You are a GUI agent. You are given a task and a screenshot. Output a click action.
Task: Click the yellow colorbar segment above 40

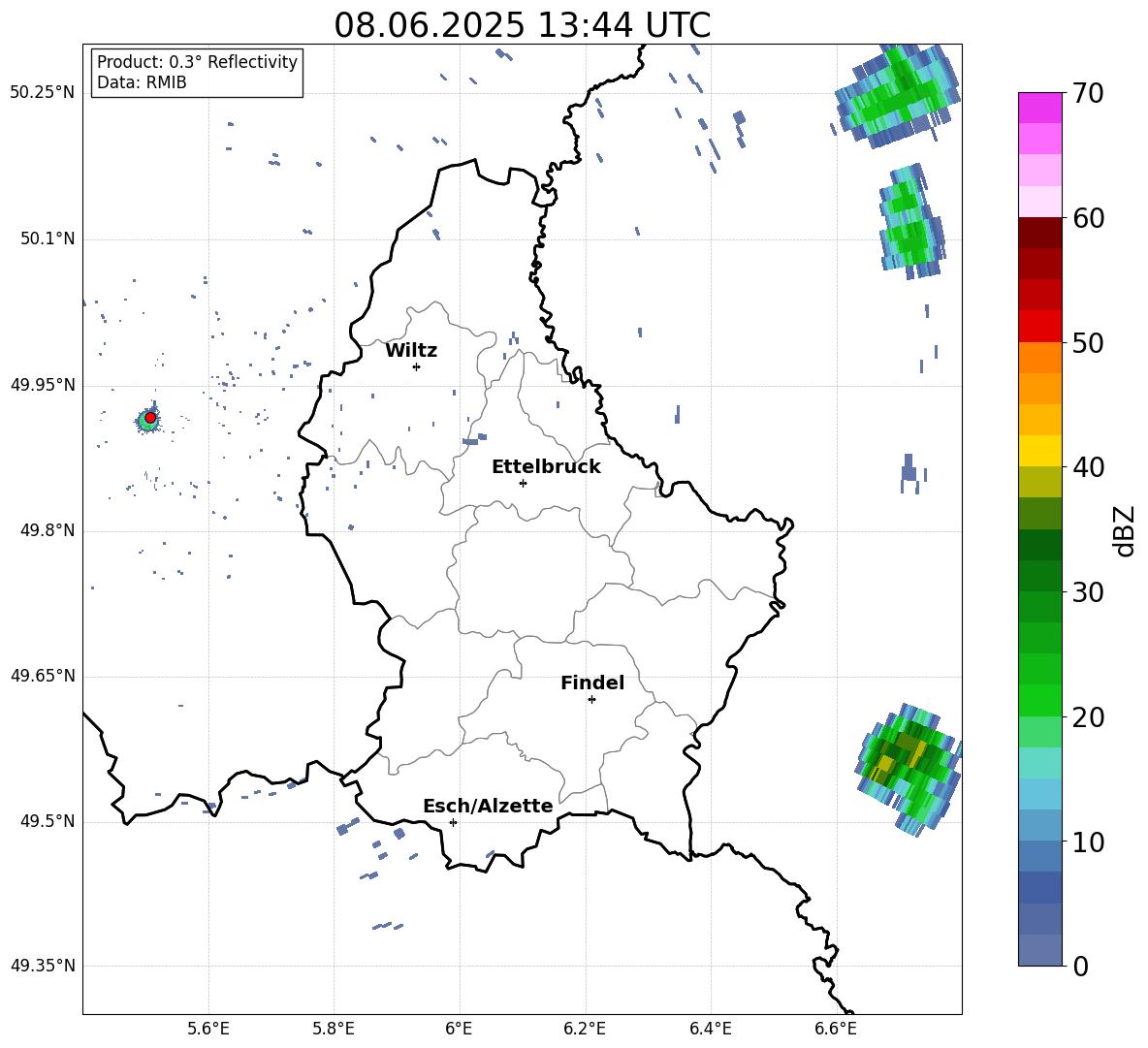[1039, 451]
